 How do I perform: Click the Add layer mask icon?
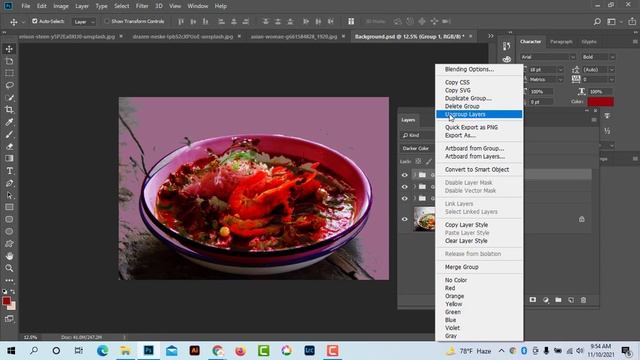pyautogui.click(x=533, y=300)
